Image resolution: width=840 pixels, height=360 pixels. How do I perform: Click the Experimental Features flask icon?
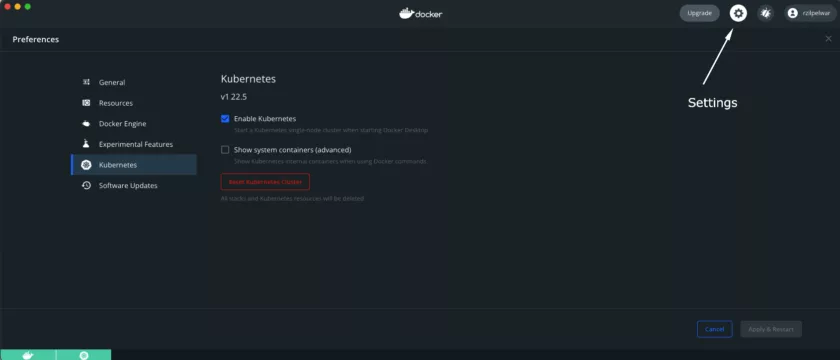86,144
